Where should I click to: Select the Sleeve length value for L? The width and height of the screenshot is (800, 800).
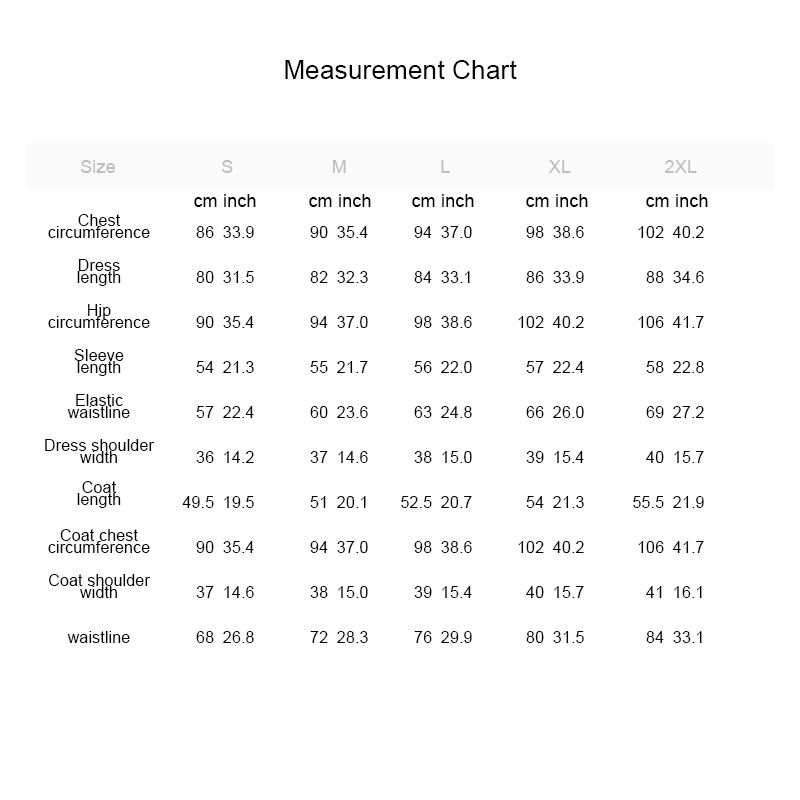pos(443,368)
